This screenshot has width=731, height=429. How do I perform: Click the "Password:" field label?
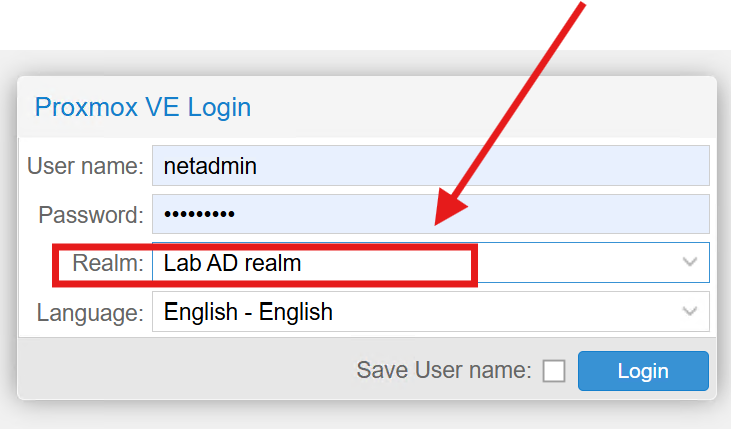click(x=91, y=214)
